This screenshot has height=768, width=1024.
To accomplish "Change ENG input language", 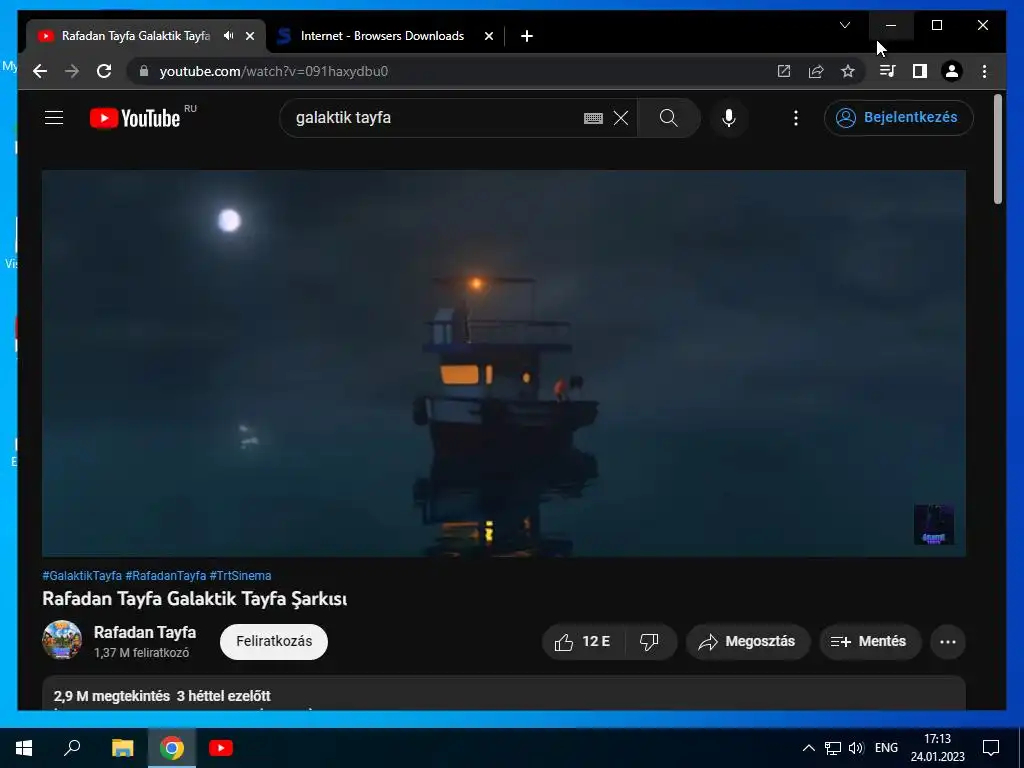I will click(x=886, y=748).
